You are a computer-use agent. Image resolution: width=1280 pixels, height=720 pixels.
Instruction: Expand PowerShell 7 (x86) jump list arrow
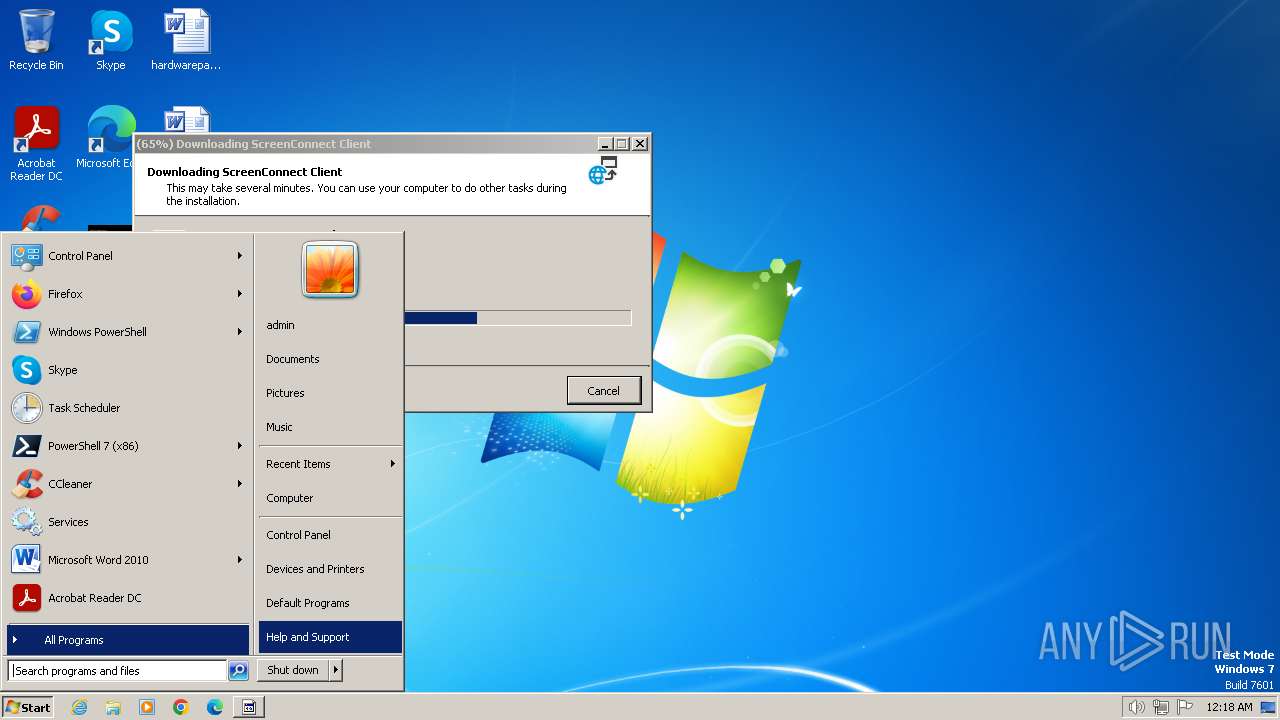(x=240, y=446)
